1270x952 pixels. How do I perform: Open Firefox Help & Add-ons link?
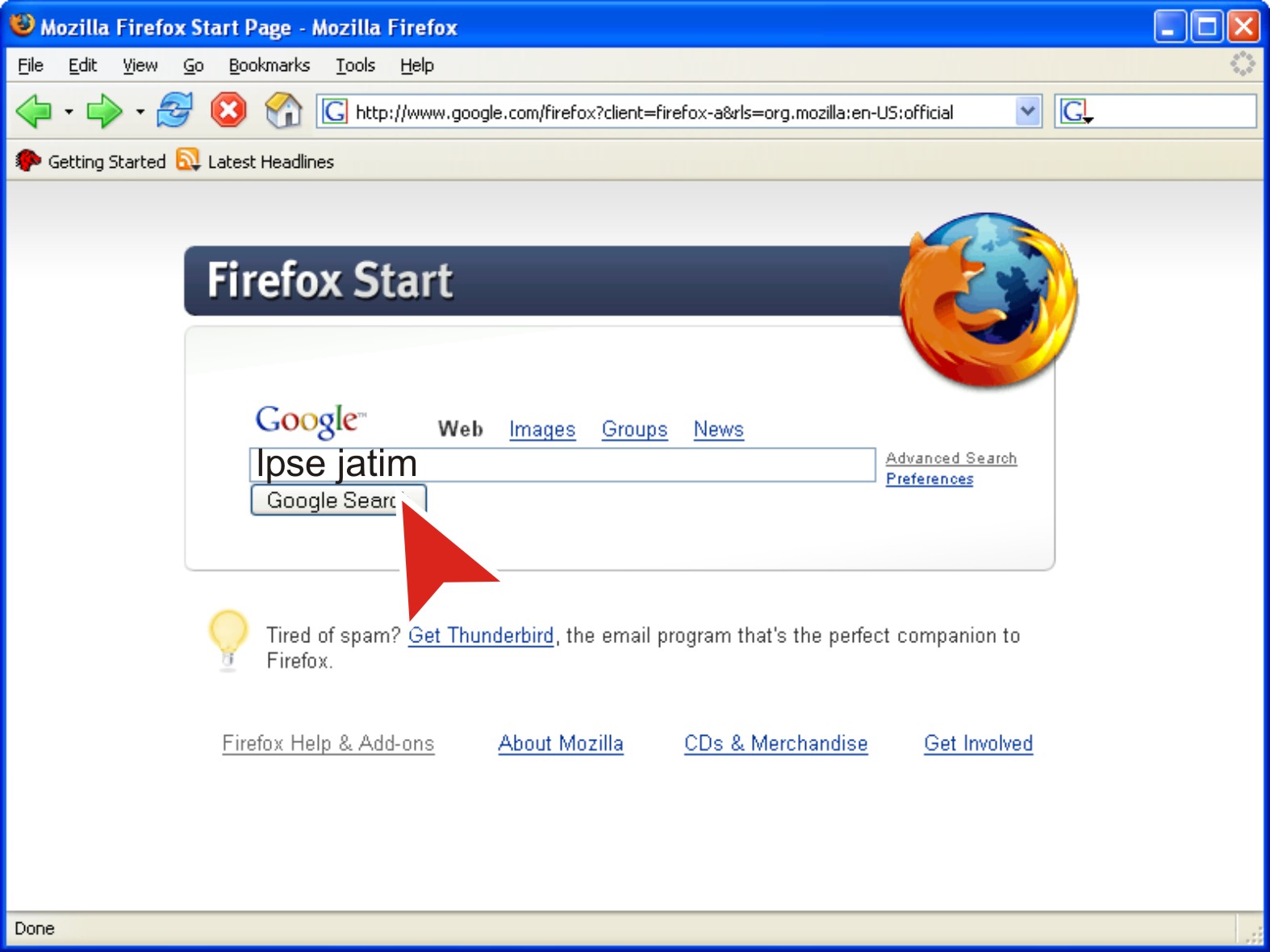(x=328, y=743)
